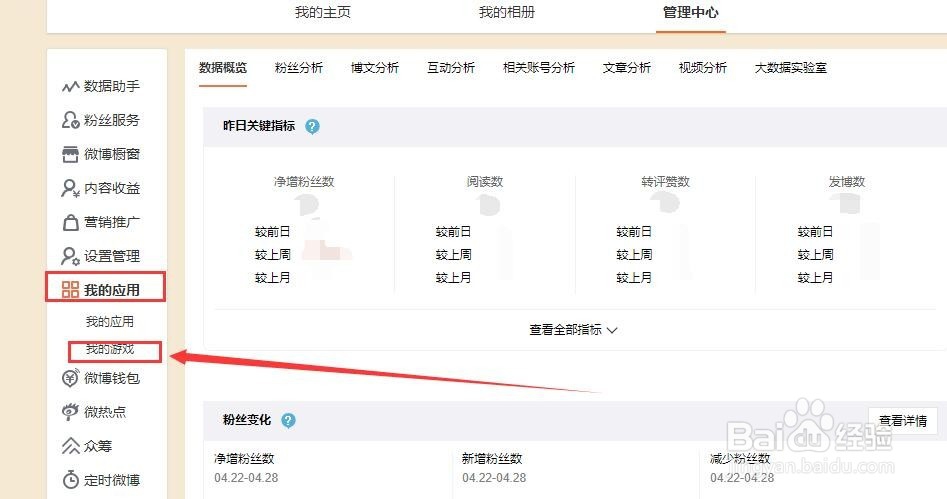Screen dimensions: 947x499
Task: Click 阅读数 metric heading
Action: (x=485, y=182)
